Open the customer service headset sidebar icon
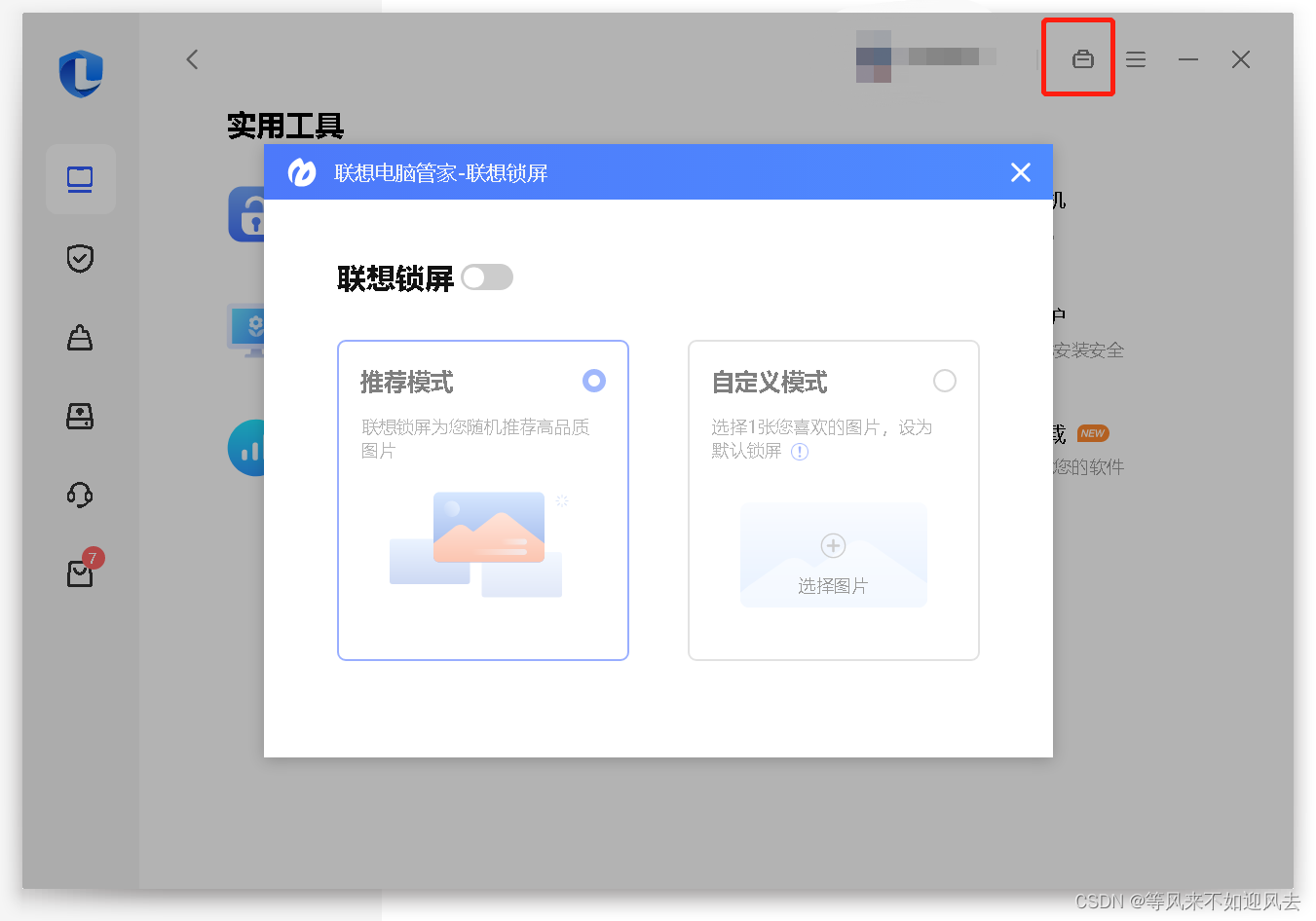This screenshot has height=921, width=1316. (80, 495)
